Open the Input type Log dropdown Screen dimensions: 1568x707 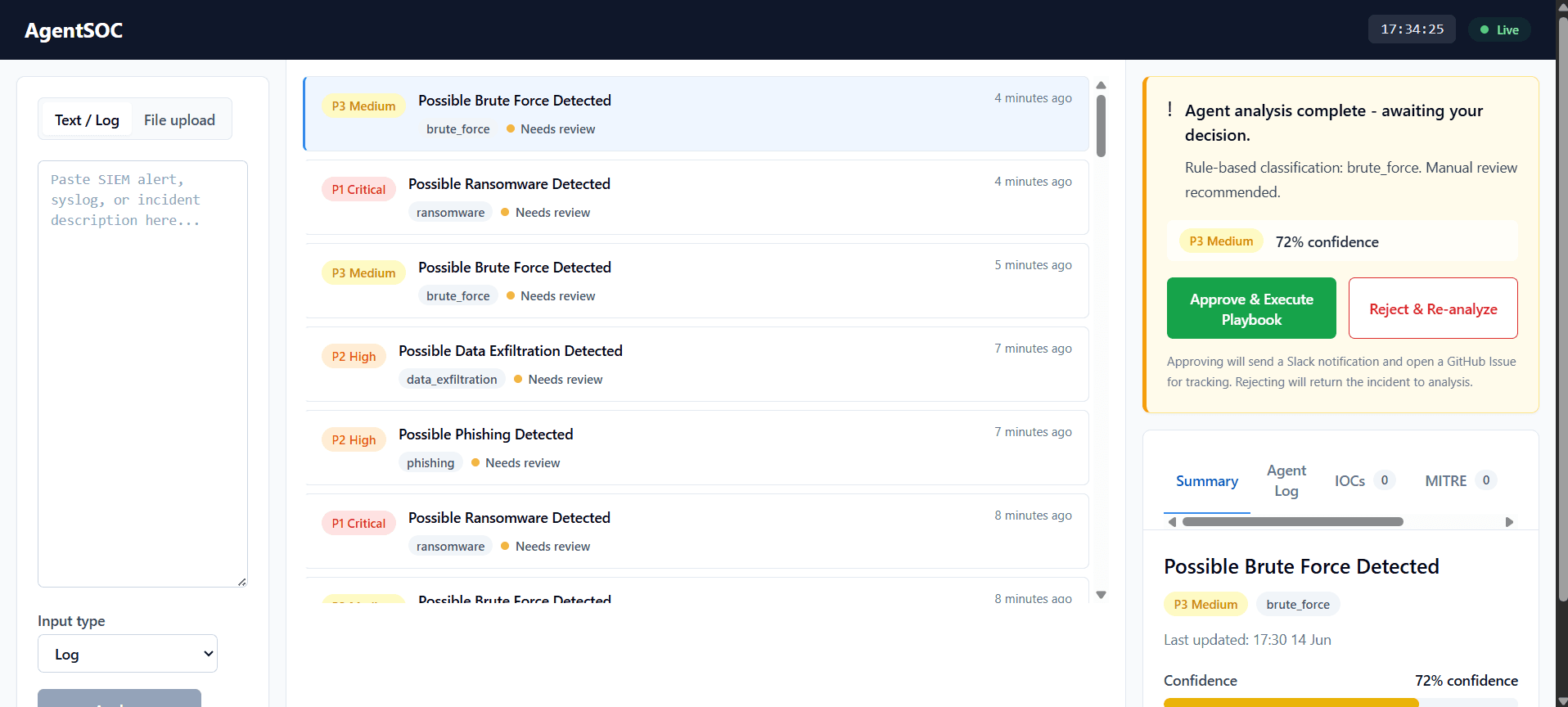tap(128, 654)
